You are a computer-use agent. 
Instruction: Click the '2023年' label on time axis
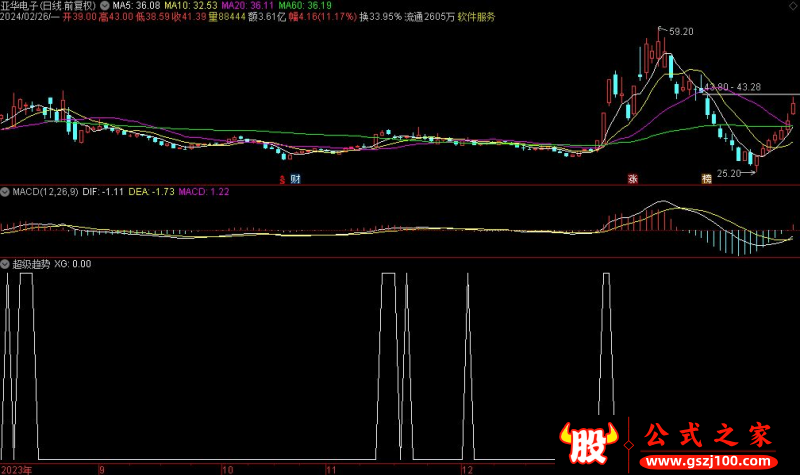[x=16, y=468]
